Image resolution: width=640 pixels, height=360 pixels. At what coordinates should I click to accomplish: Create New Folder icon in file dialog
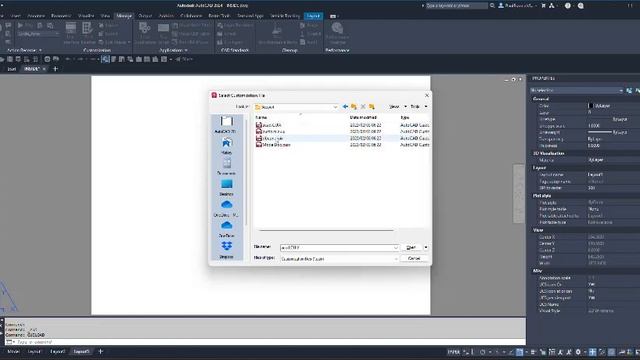pos(372,107)
